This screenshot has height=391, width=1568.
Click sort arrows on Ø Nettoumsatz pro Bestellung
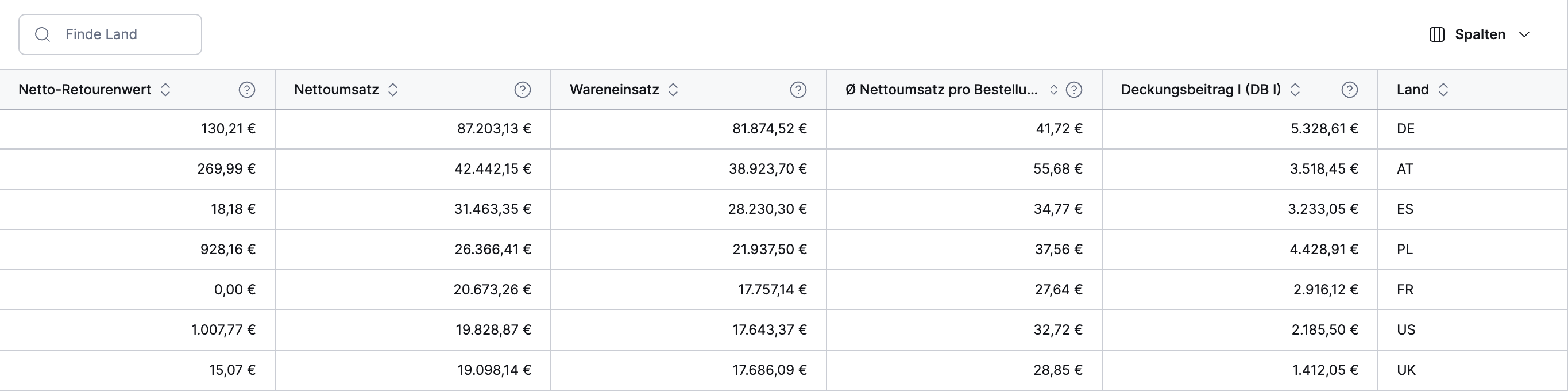tap(1053, 90)
